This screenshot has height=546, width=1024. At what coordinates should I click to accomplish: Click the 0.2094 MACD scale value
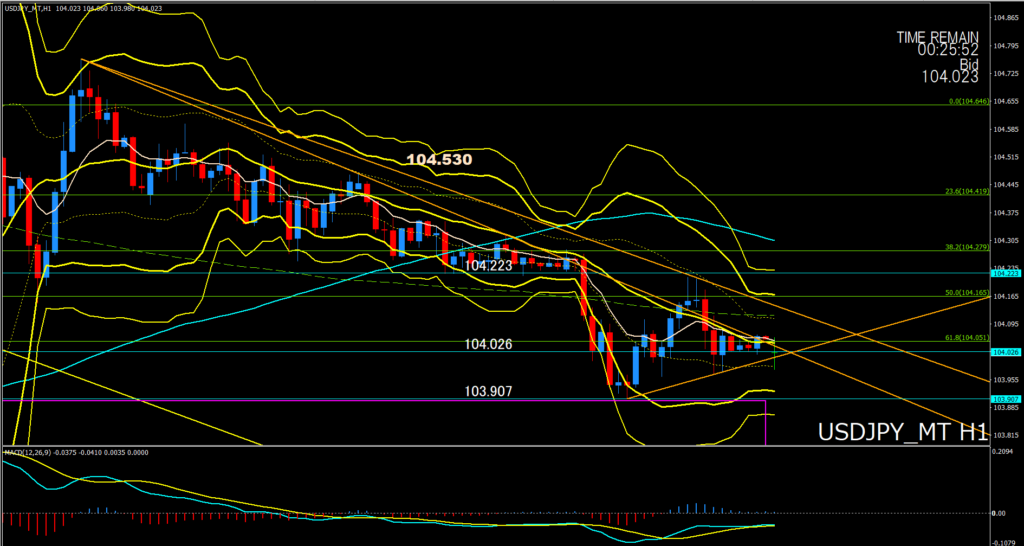(x=1001, y=452)
